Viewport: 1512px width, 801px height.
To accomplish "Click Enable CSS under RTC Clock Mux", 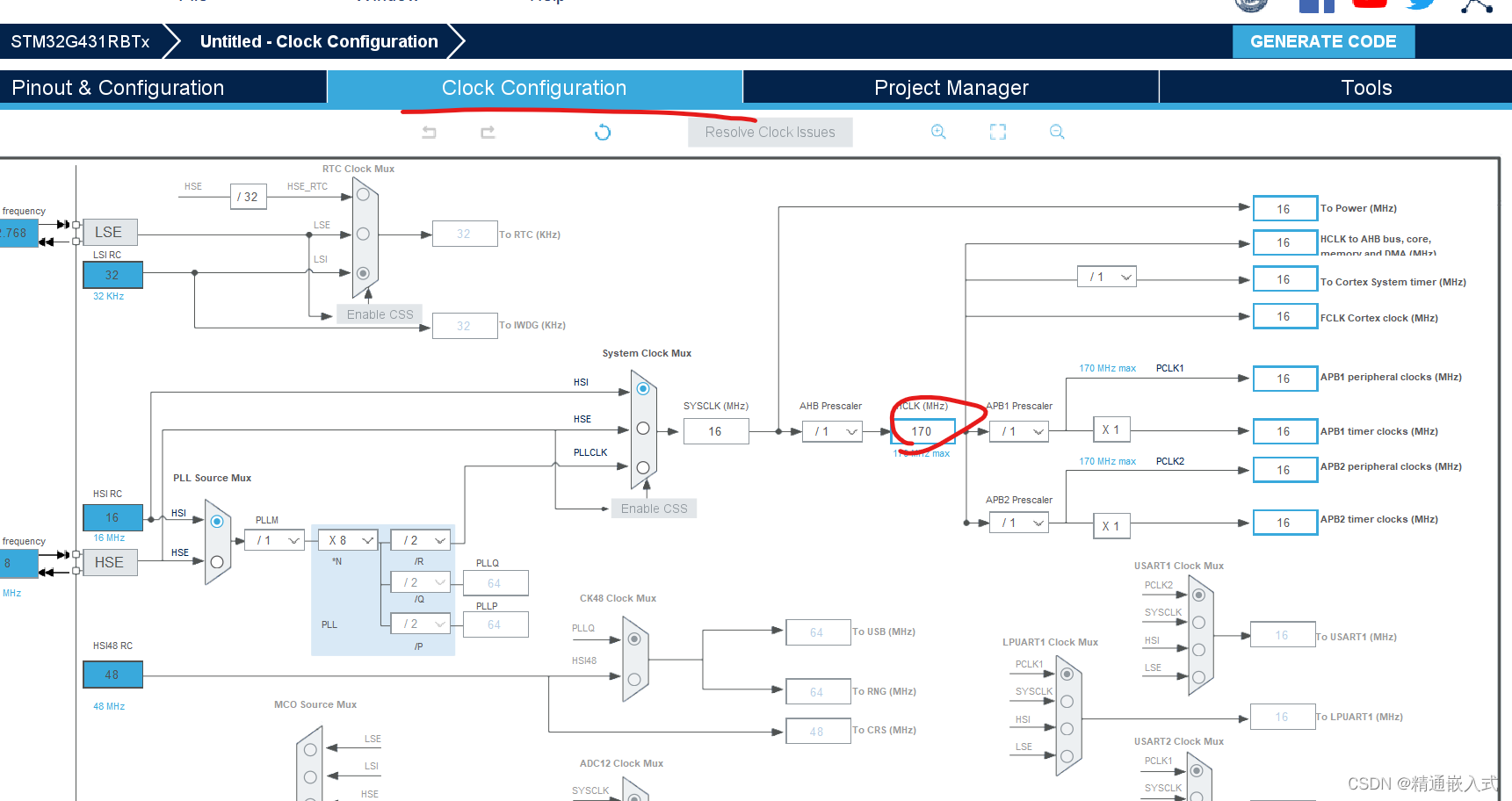I will pos(380,314).
